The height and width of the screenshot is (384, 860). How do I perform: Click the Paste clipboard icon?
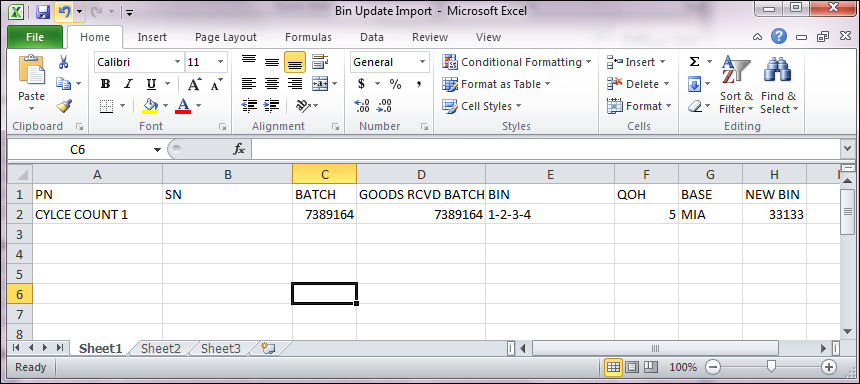tap(31, 70)
